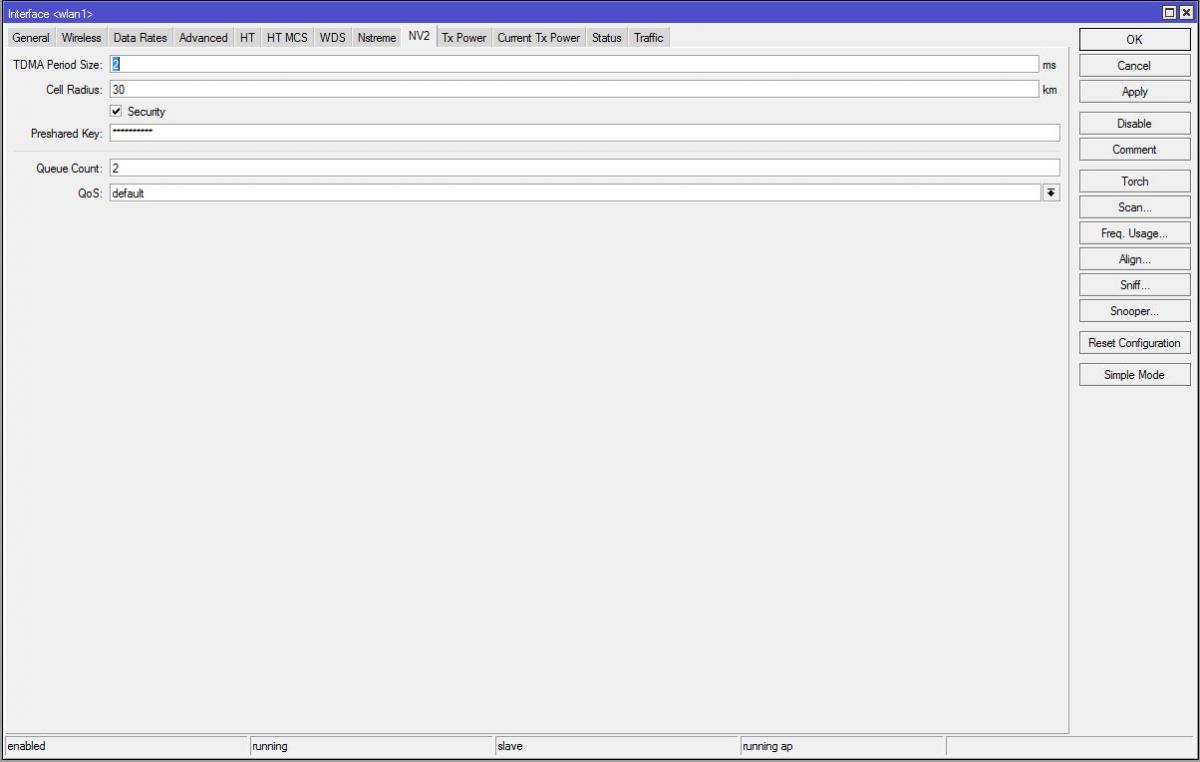Screen dimensions: 1200x762
Task: Uncheck the Security checkbox
Action: (x=116, y=111)
